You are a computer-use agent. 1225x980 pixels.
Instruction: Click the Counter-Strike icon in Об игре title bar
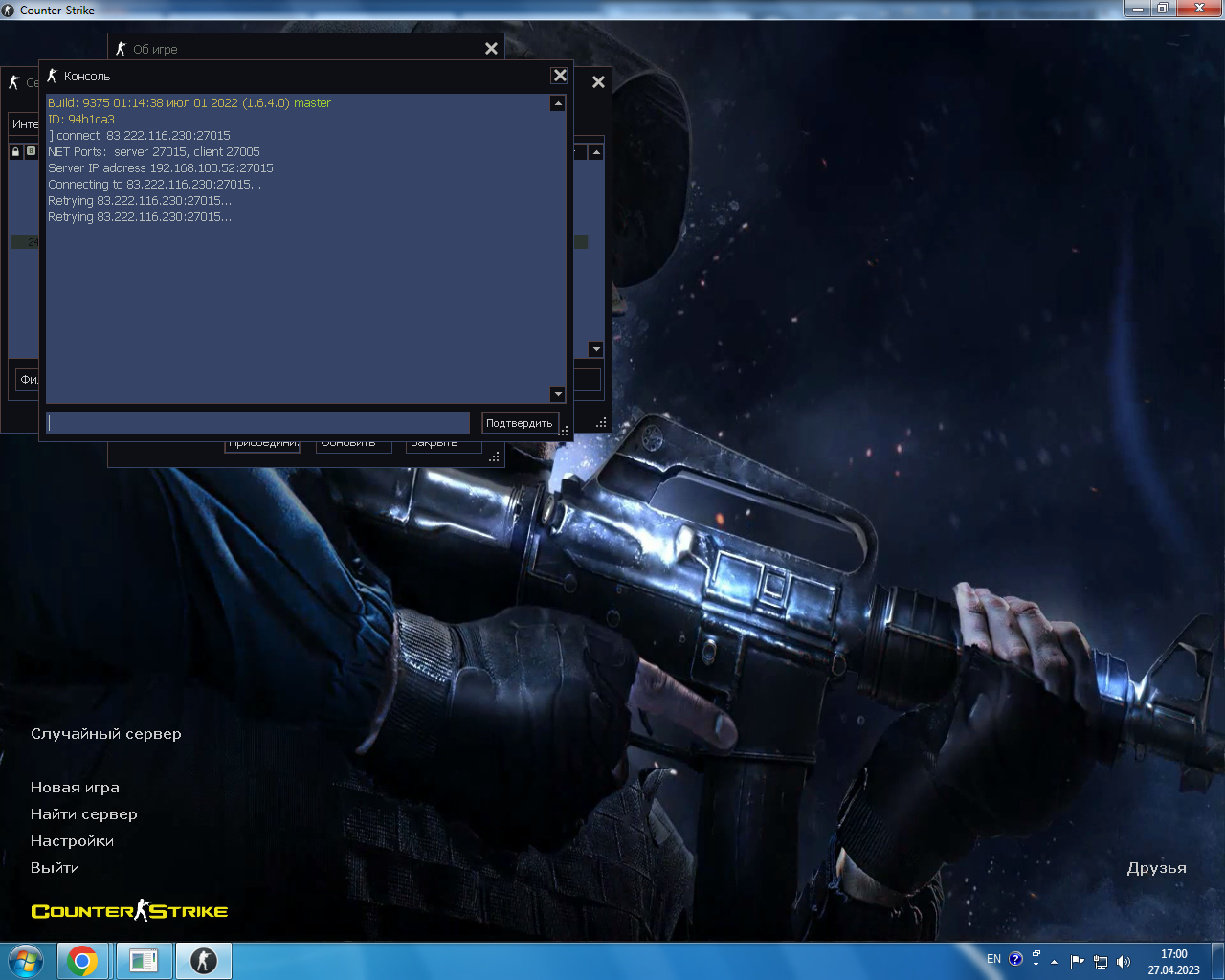(x=121, y=49)
